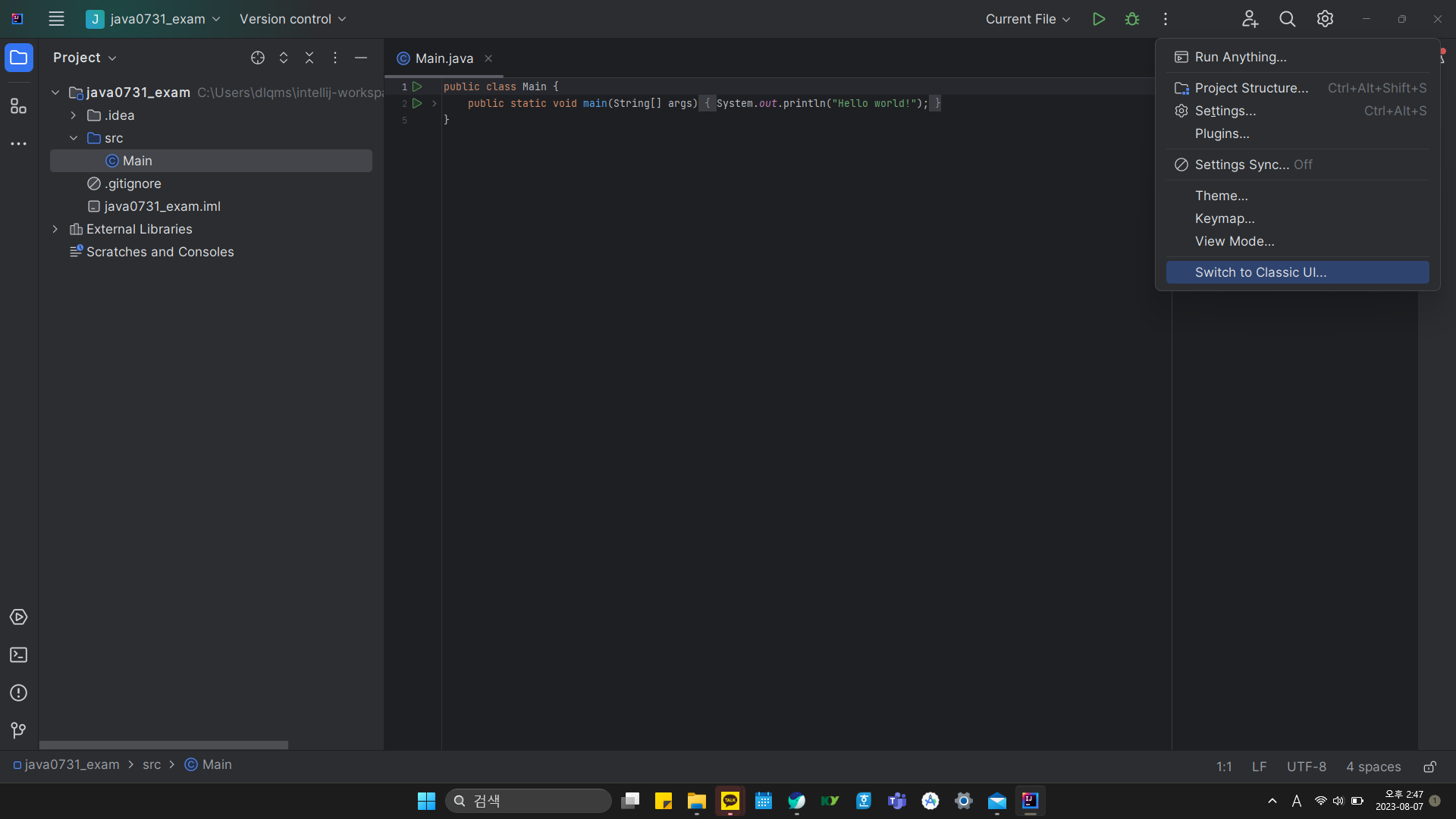This screenshot has height=819, width=1456.
Task: Open the Structure tool window icon
Action: [18, 106]
